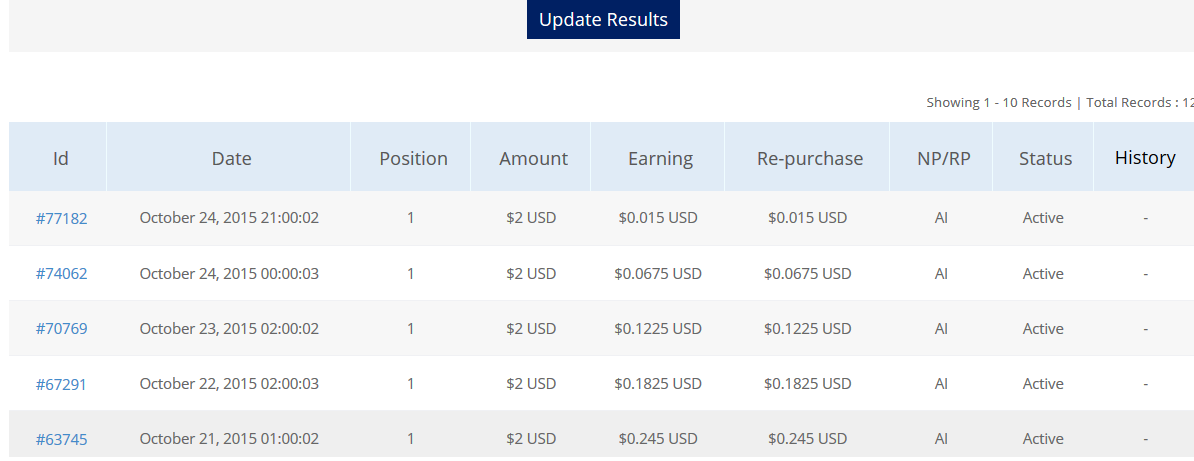The height and width of the screenshot is (461, 1194).
Task: Open record link #70769
Action: 61,329
